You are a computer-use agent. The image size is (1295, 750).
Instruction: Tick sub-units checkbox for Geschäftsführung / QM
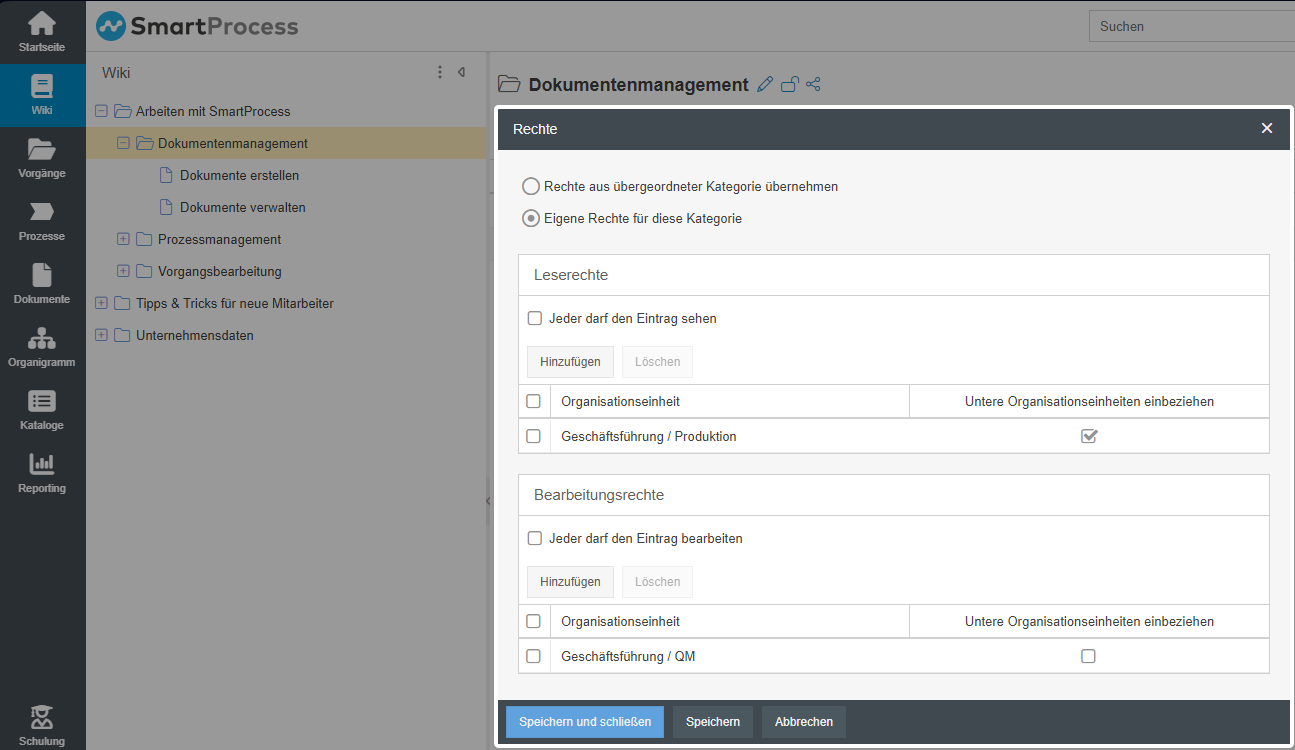(1088, 657)
